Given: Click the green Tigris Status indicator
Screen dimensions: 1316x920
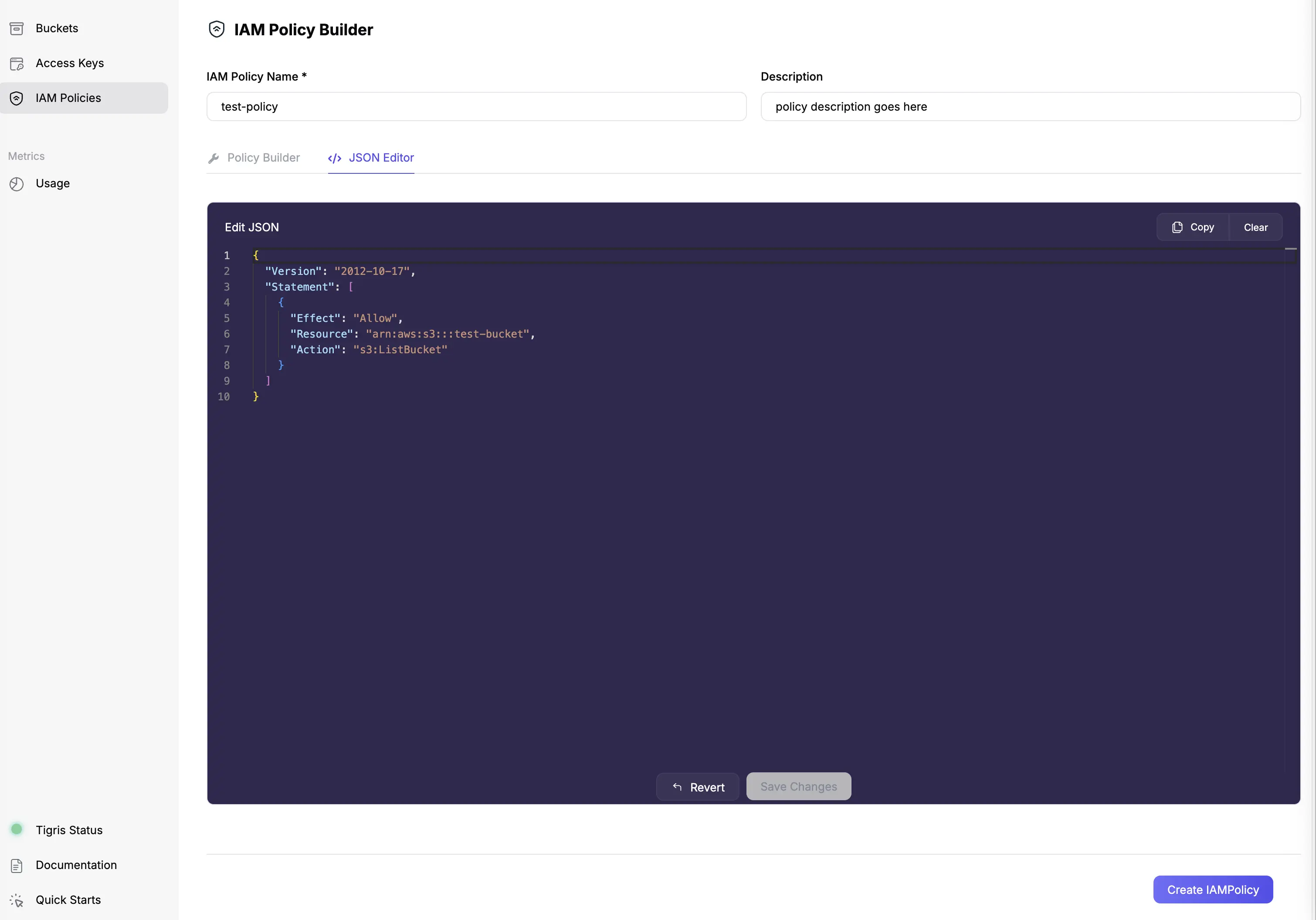Looking at the screenshot, I should tap(17, 829).
